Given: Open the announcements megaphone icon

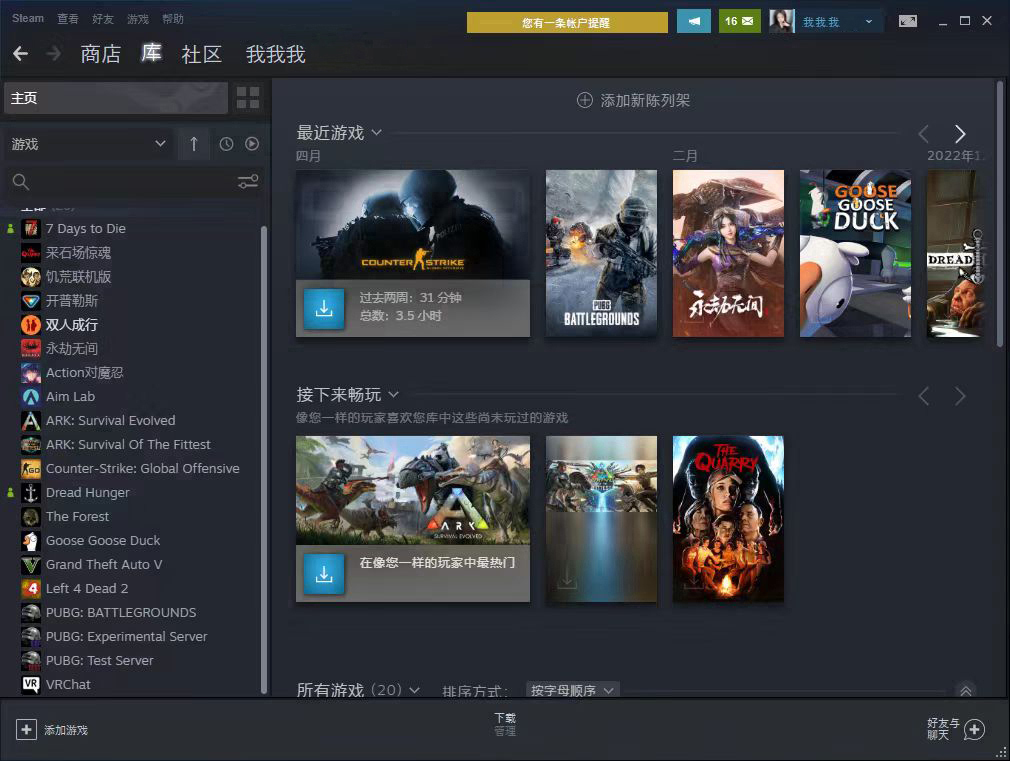Looking at the screenshot, I should pos(694,21).
